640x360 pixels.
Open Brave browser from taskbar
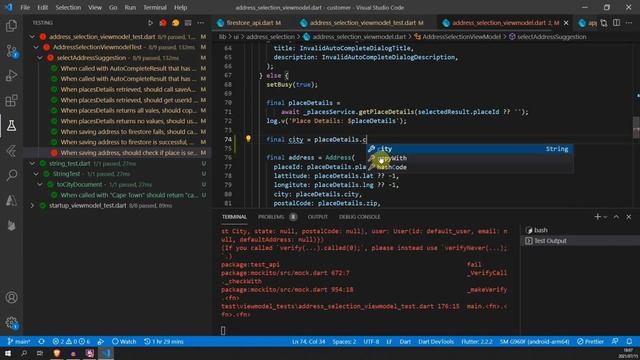coord(57,353)
